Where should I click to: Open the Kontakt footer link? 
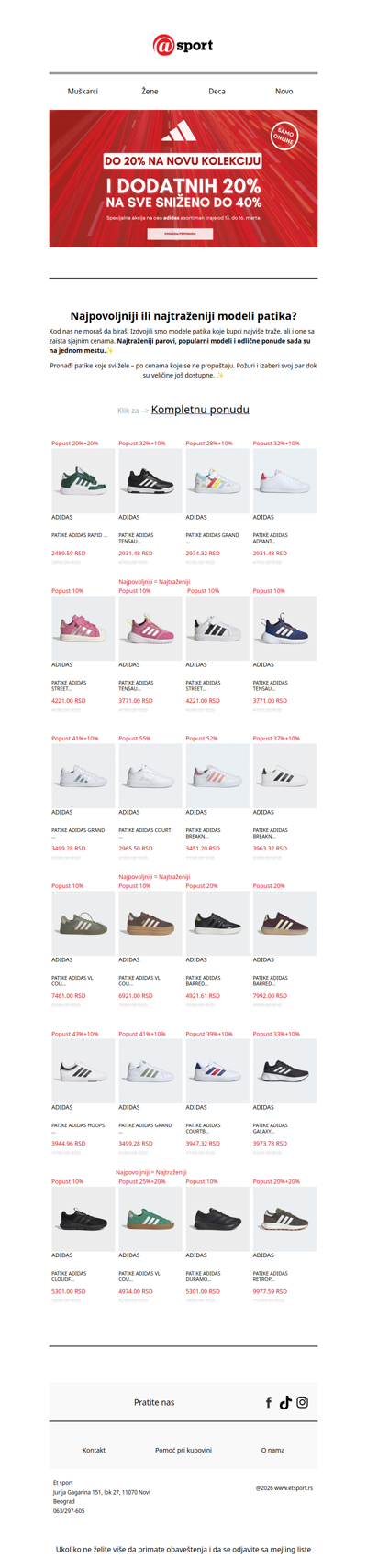click(94, 1450)
